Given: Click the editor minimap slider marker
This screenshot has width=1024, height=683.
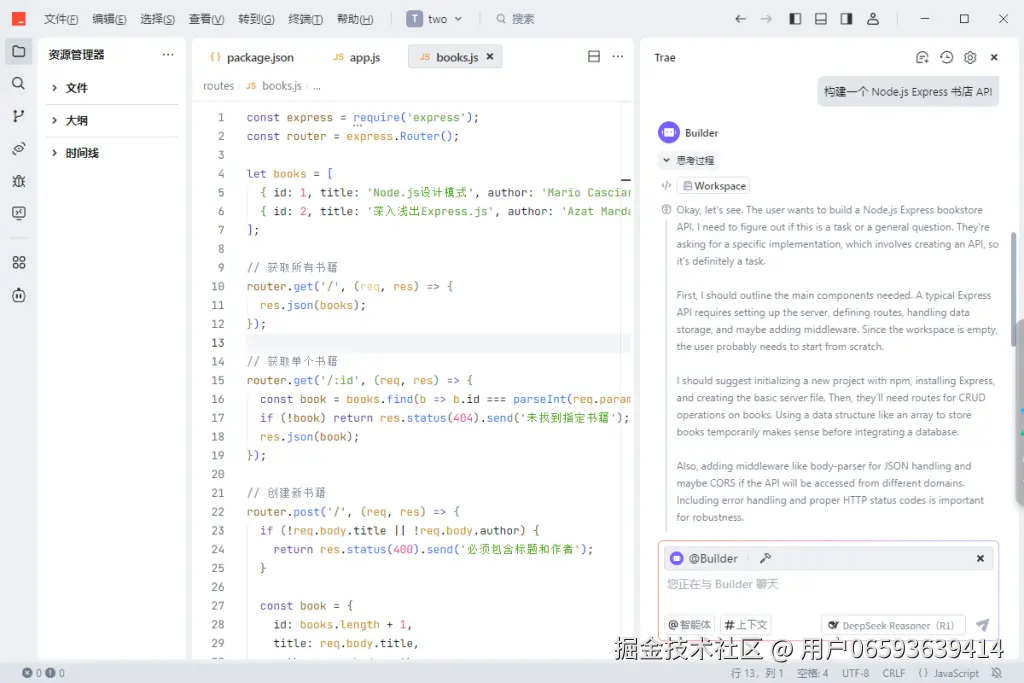Looking at the screenshot, I should [x=626, y=180].
